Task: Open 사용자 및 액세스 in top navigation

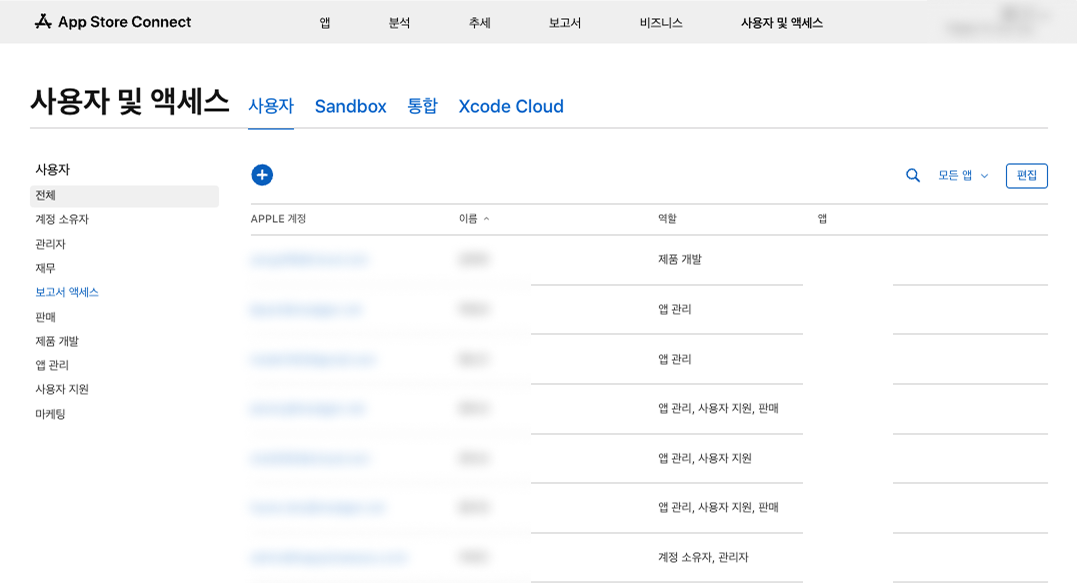Action: [782, 23]
